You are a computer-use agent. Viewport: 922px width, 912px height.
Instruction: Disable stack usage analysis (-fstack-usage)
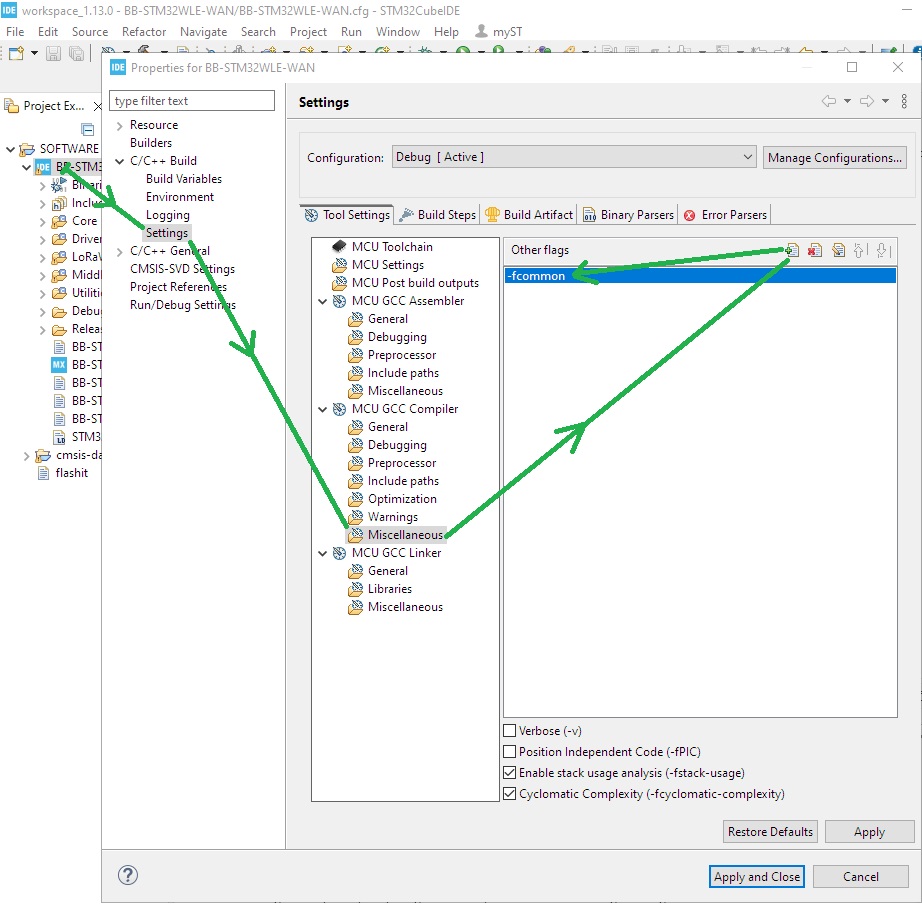coord(510,773)
